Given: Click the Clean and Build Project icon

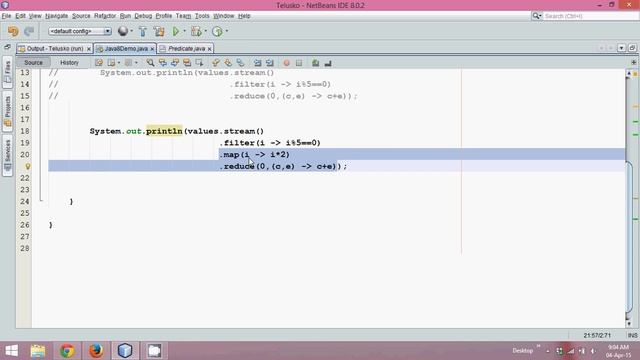Looking at the screenshot, I should 159,31.
